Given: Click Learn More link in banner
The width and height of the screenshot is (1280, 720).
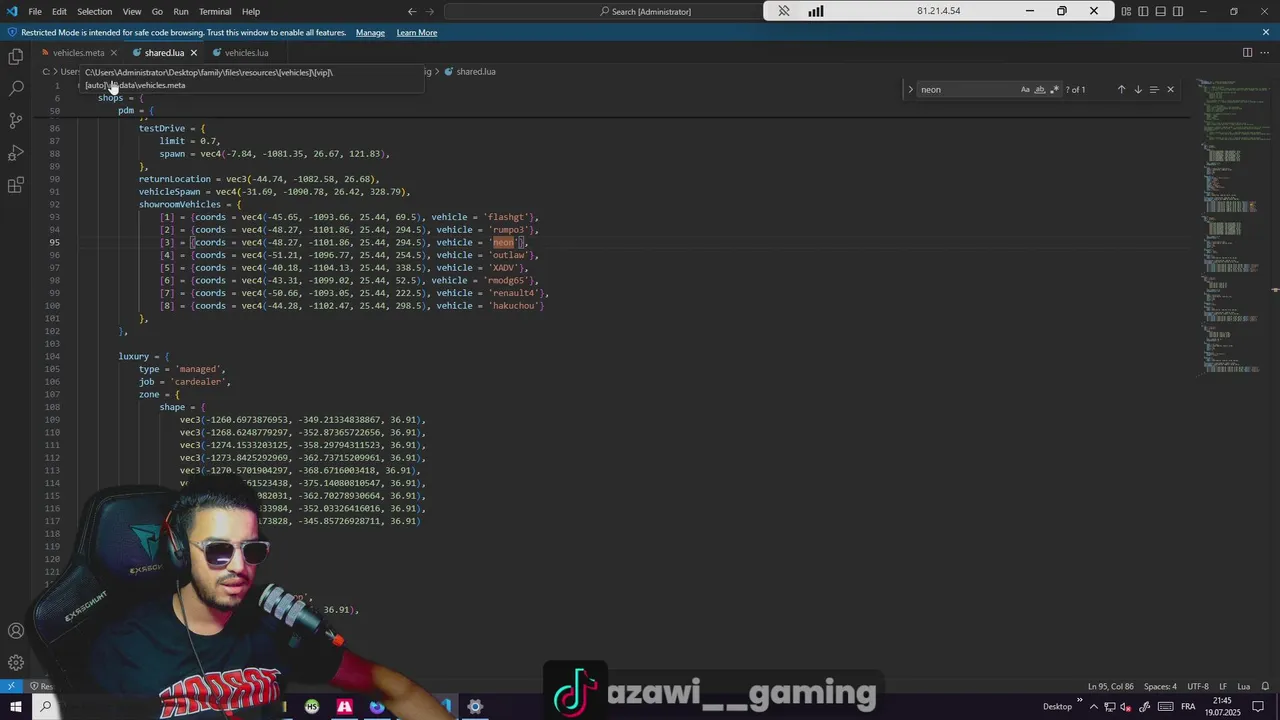Looking at the screenshot, I should 416,32.
